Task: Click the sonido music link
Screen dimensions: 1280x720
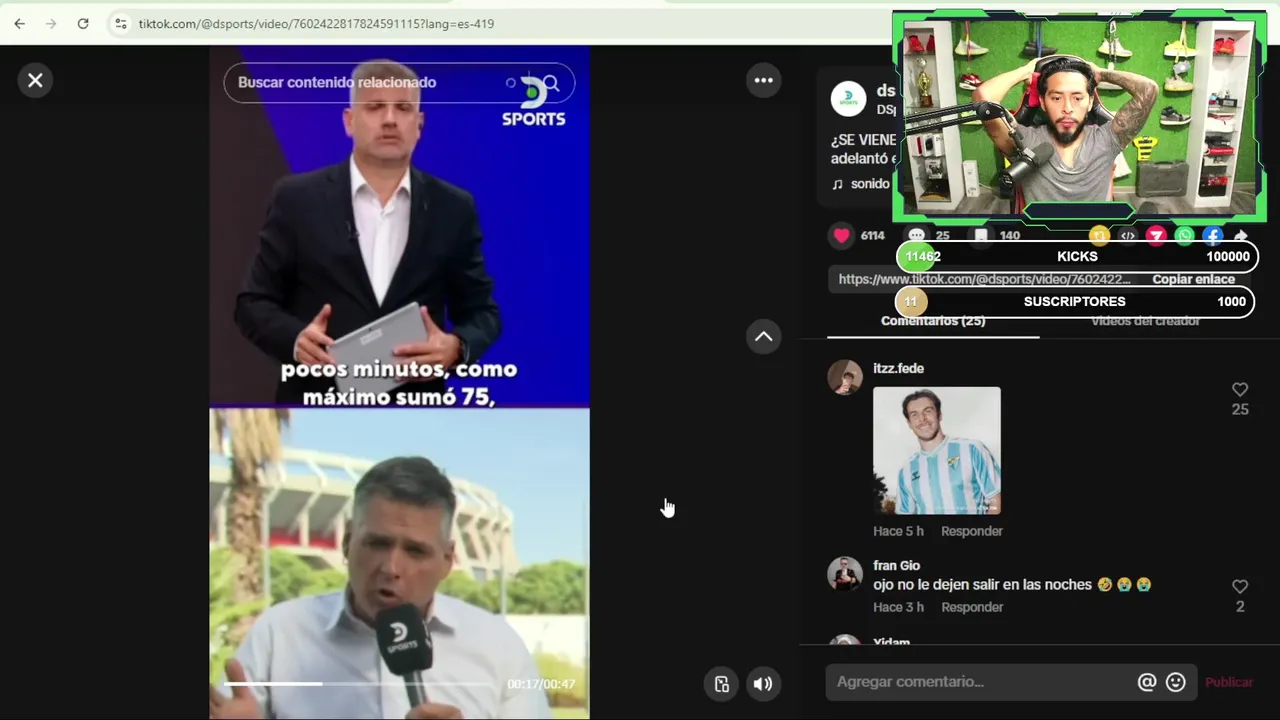Action: pyautogui.click(x=861, y=184)
